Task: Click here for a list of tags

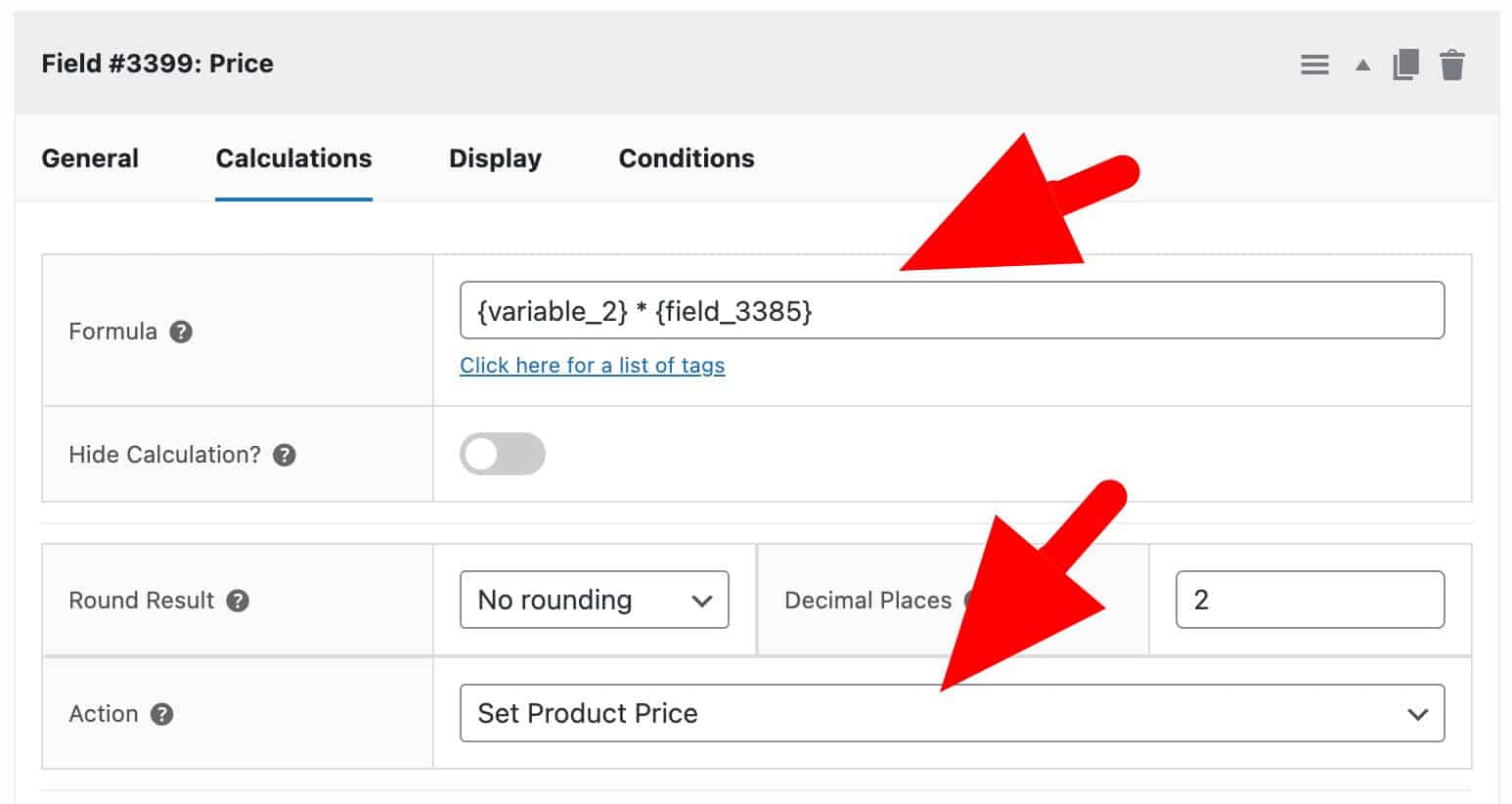Action: coord(592,365)
